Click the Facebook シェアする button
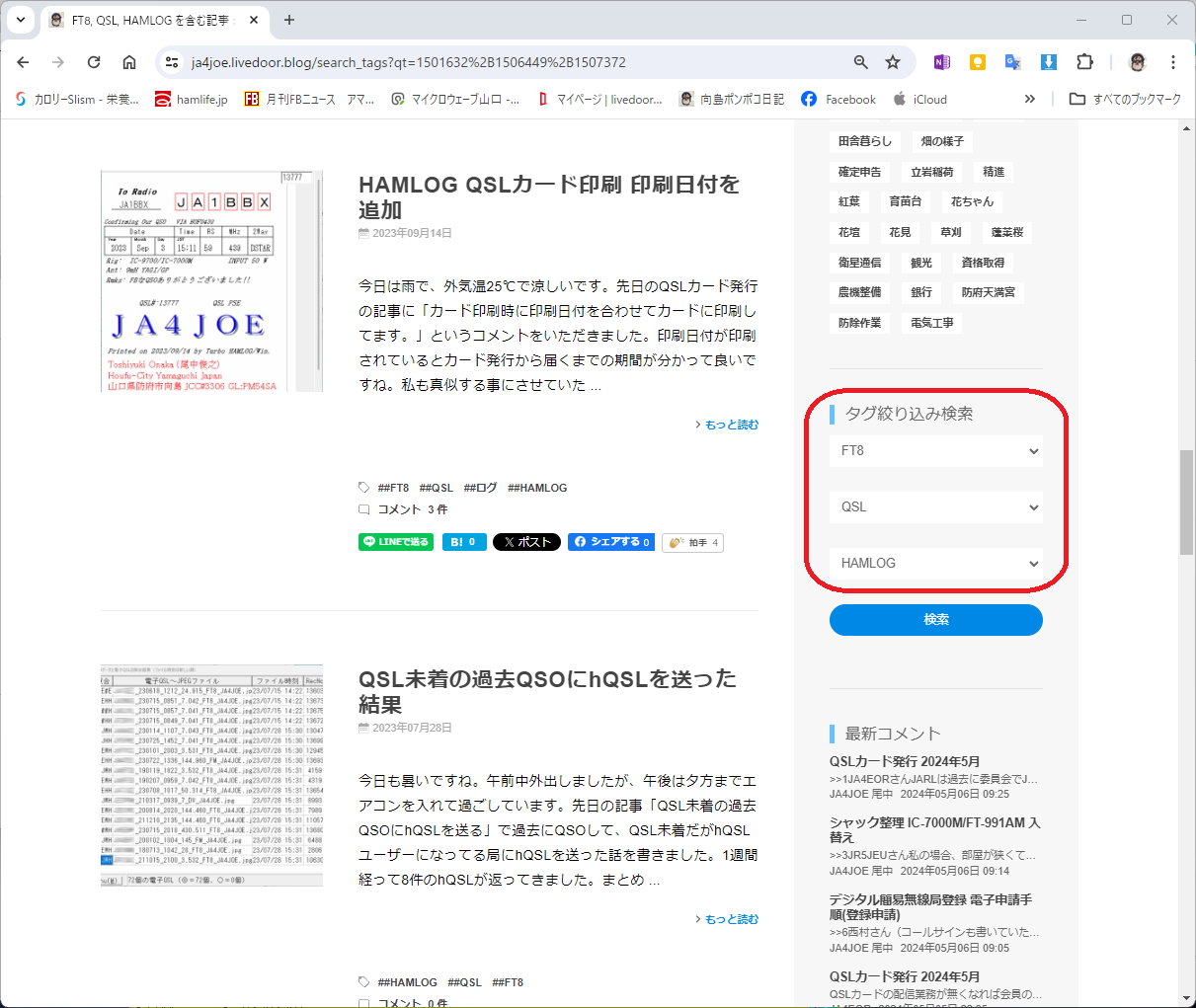Screen dimensions: 1196x1008 click(611, 542)
